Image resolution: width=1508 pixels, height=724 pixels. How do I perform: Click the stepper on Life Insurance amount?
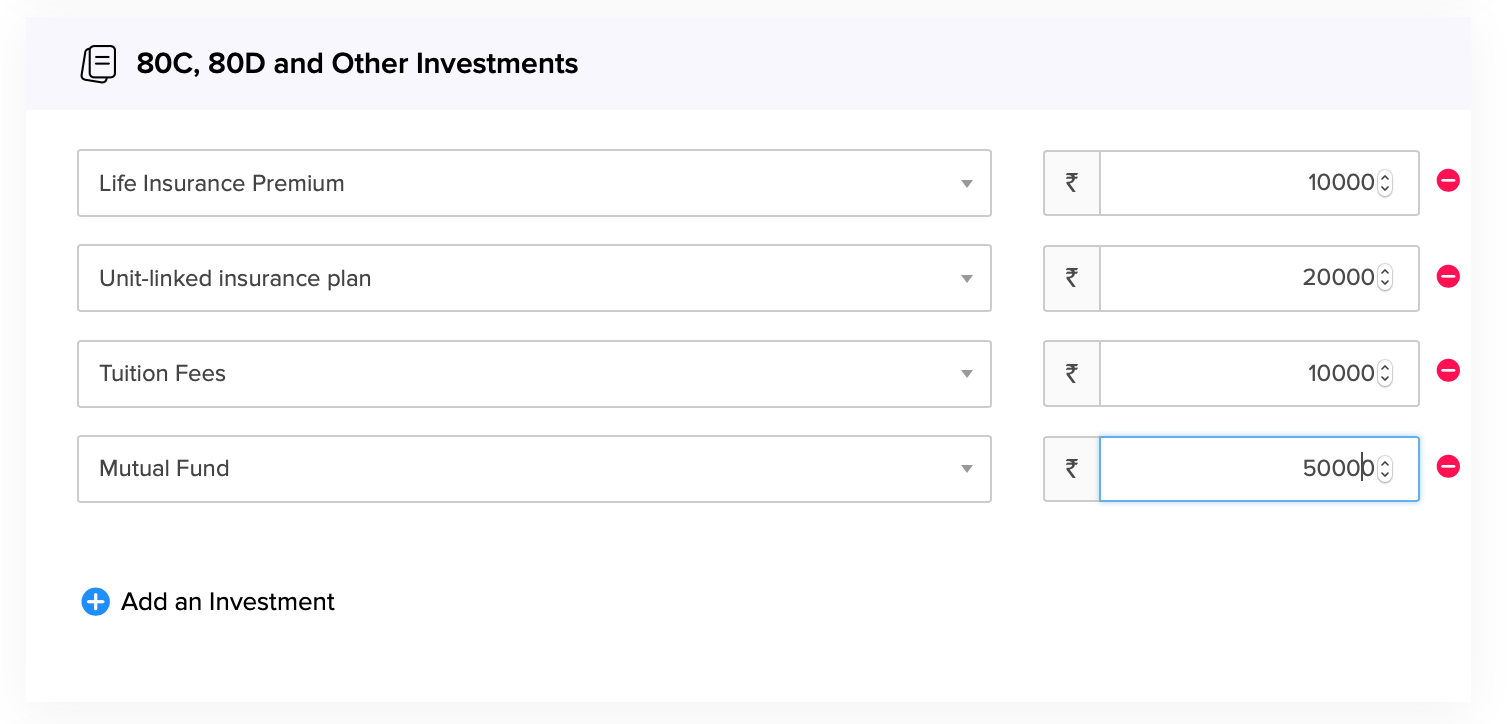1385,183
